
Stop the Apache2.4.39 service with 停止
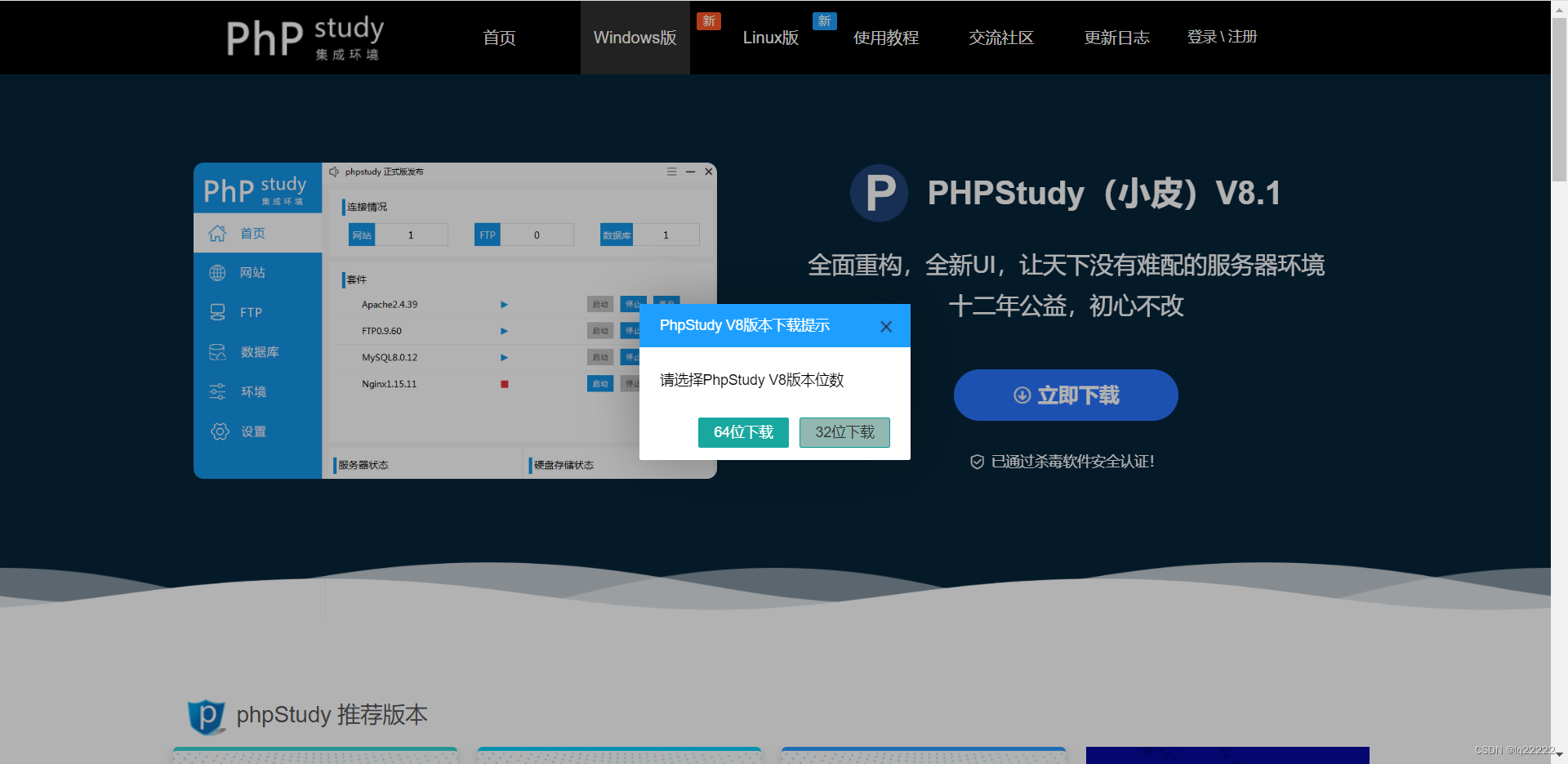click(x=633, y=304)
